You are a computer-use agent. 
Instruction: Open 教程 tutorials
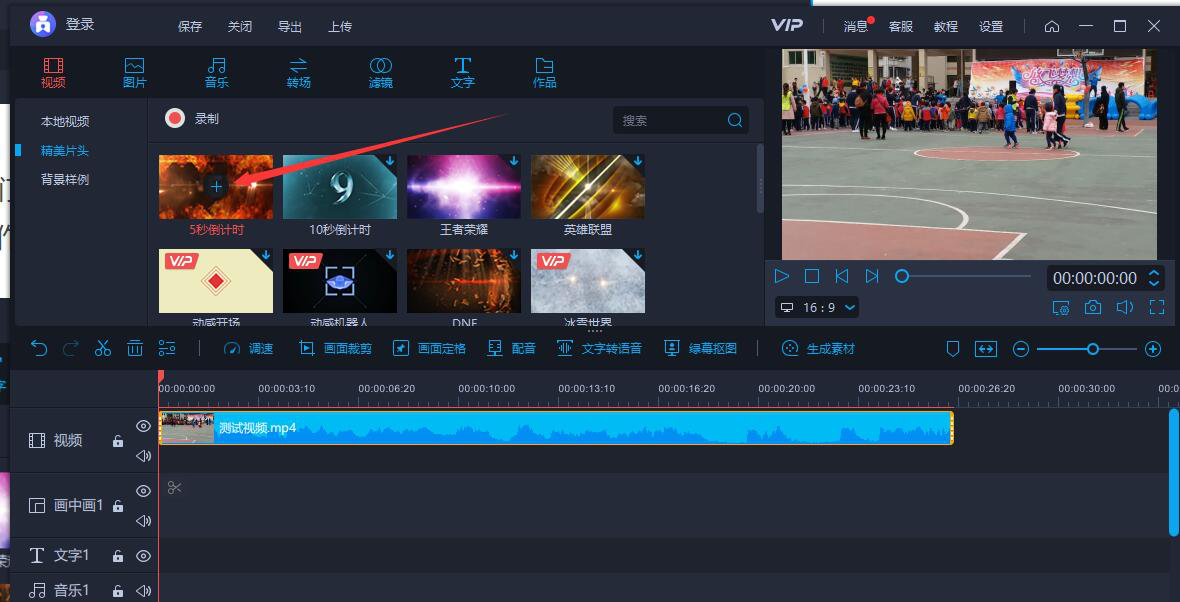(x=946, y=26)
